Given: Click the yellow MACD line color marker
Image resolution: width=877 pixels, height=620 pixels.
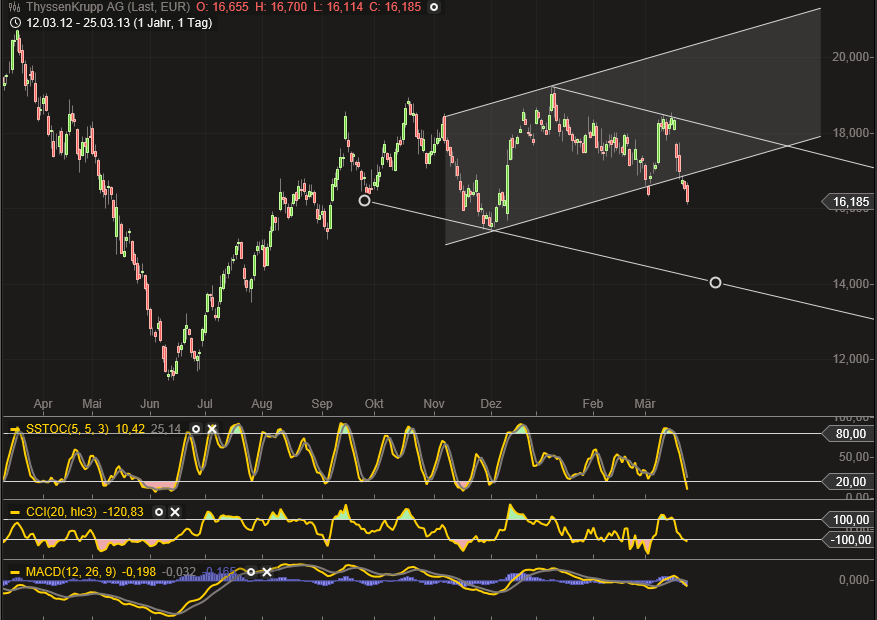Looking at the screenshot, I should [15, 572].
